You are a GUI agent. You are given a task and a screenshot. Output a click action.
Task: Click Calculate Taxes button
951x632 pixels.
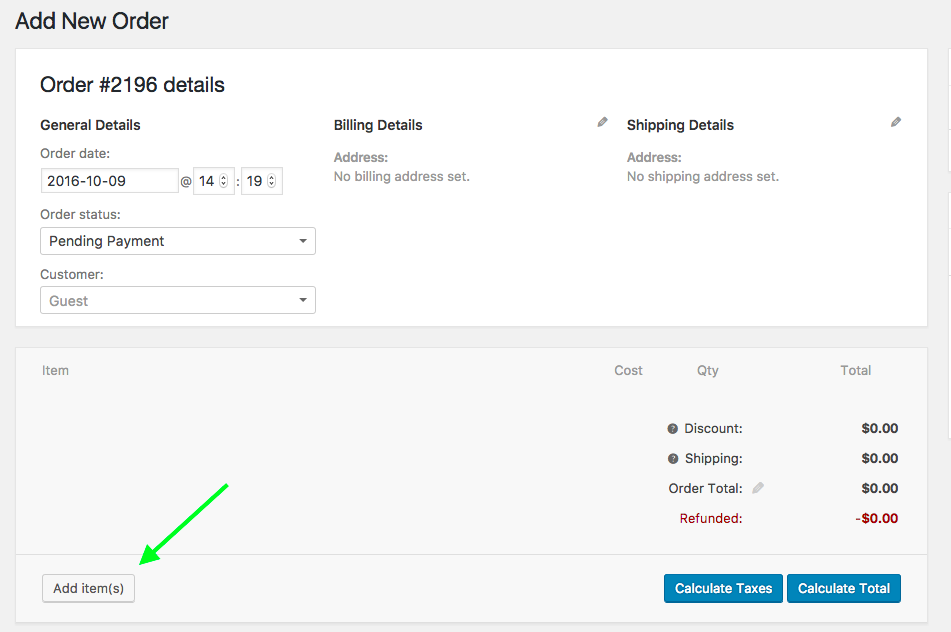[723, 588]
